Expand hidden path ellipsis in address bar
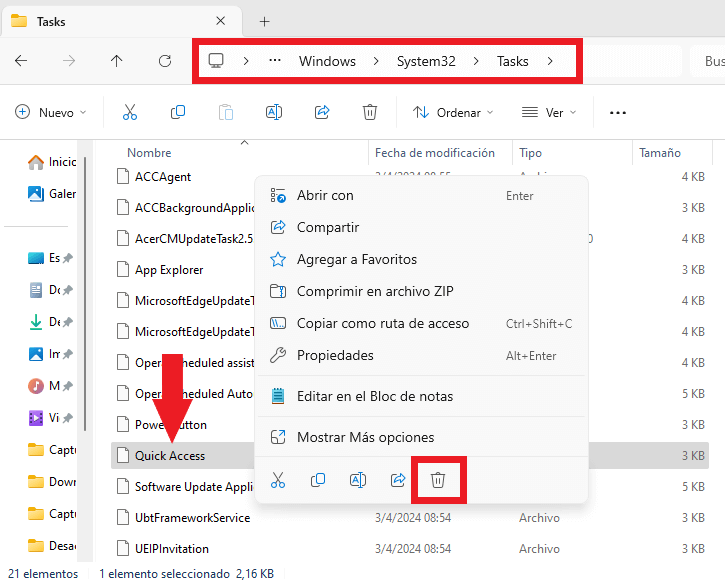The width and height of the screenshot is (725, 582). [275, 61]
